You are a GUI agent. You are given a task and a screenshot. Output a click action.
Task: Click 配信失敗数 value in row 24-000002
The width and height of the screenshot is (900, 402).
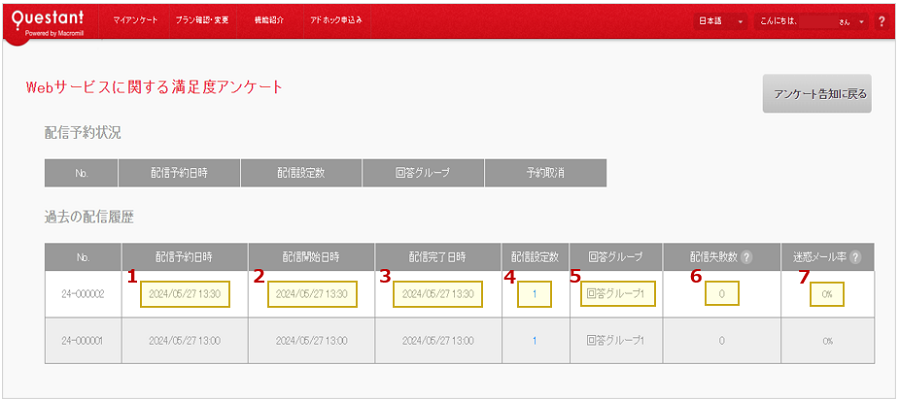point(721,294)
